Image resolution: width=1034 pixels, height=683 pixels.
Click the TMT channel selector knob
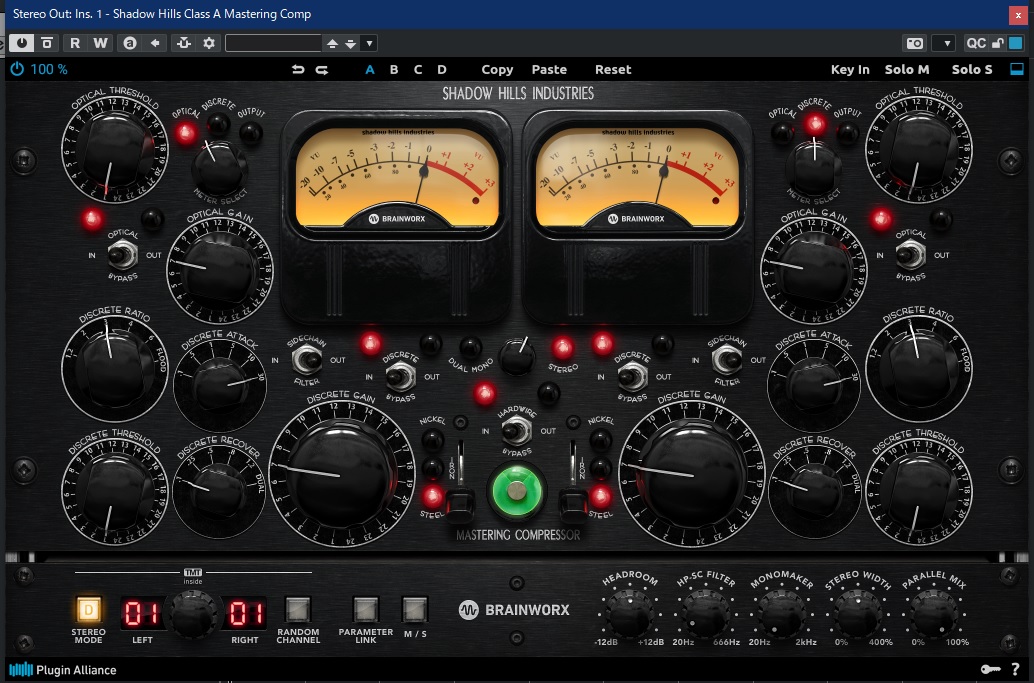click(x=192, y=614)
